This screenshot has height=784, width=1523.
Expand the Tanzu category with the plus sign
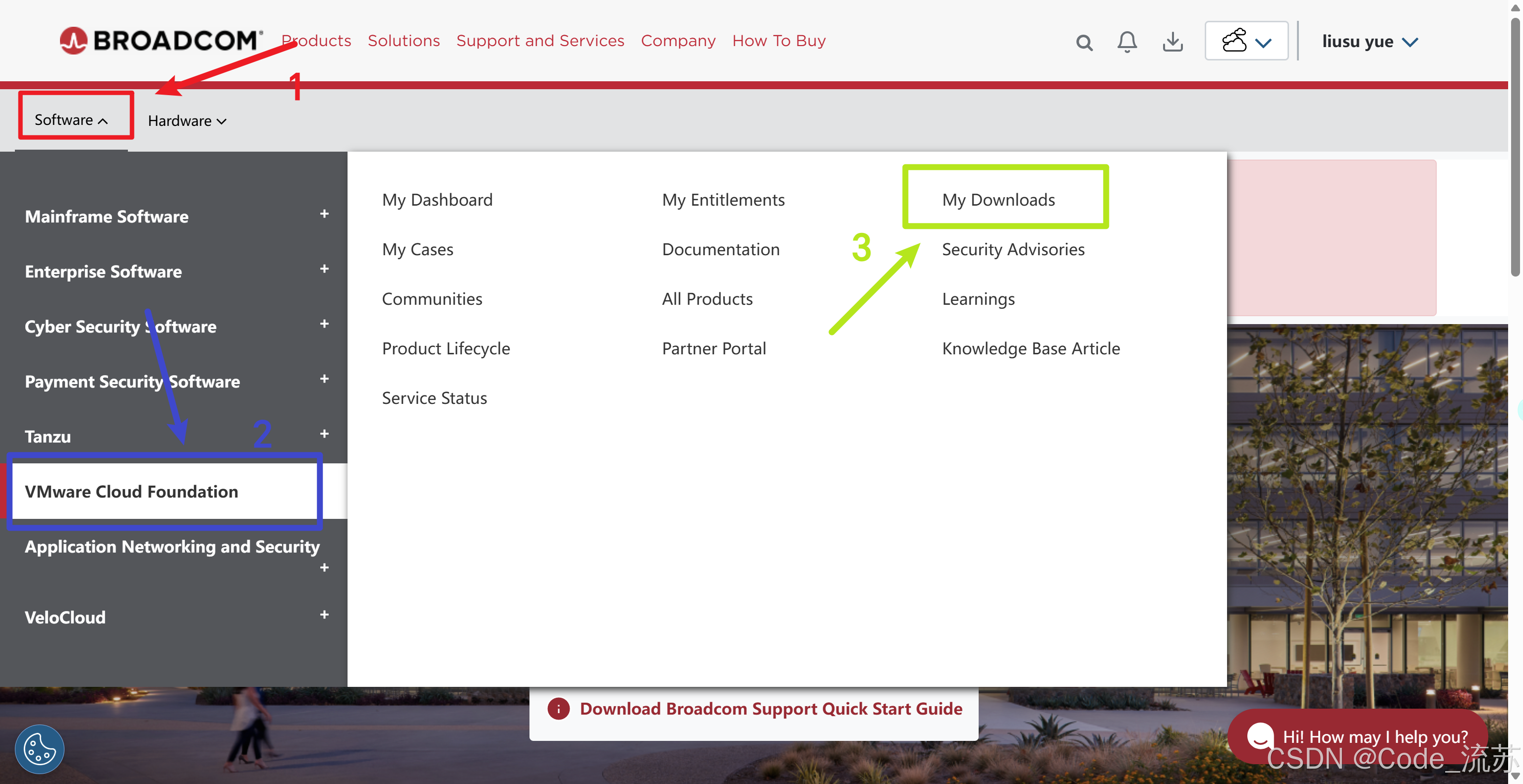(x=324, y=434)
